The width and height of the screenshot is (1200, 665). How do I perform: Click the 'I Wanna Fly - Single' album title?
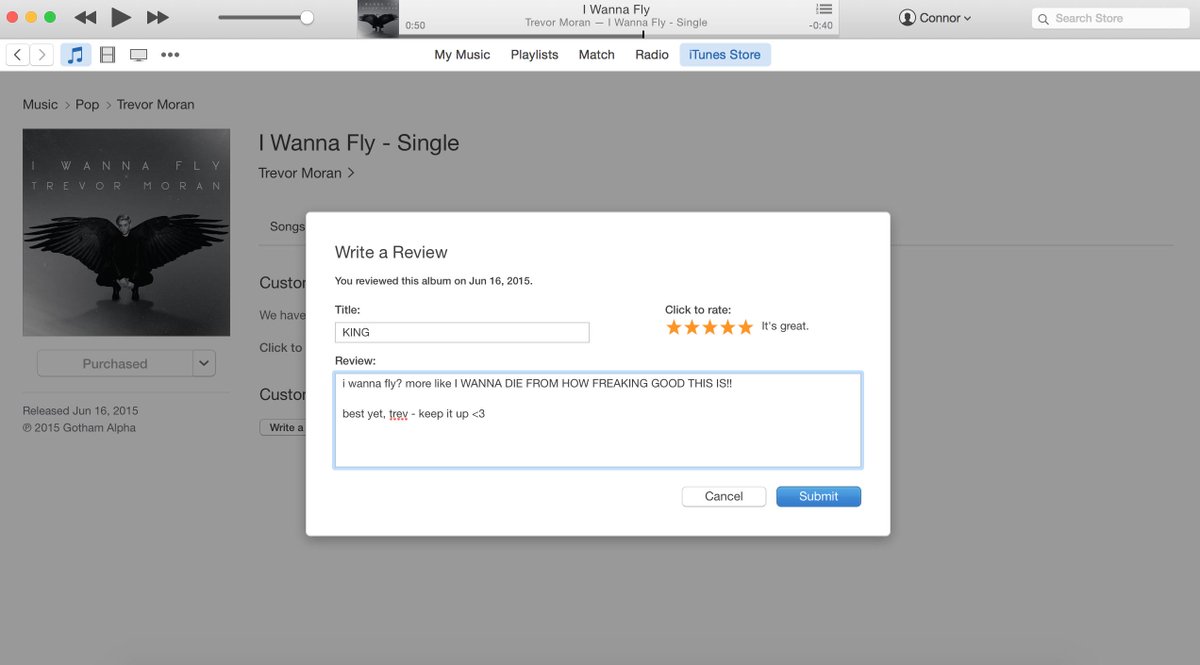coord(359,143)
